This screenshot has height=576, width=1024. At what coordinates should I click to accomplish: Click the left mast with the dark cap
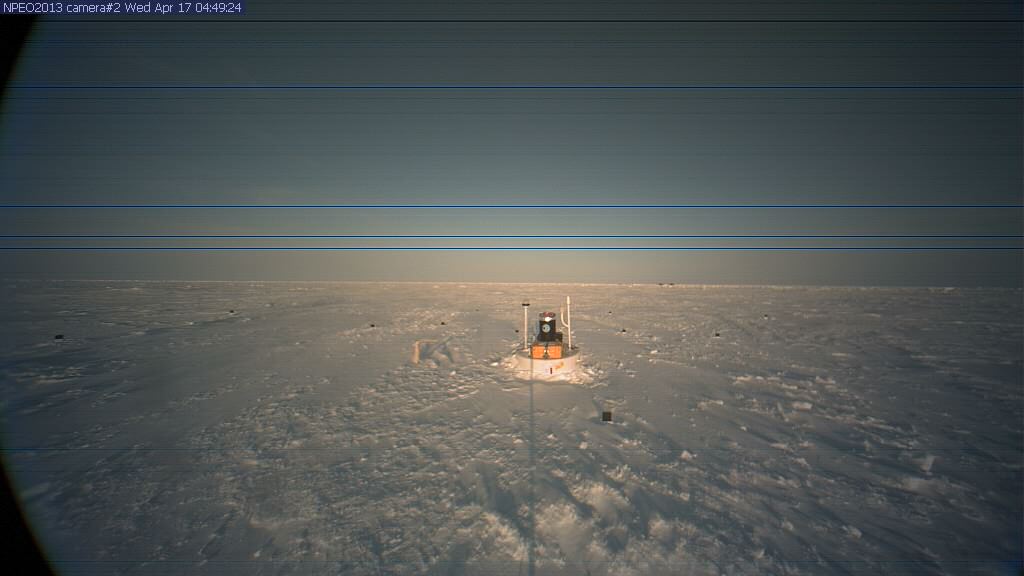[525, 322]
